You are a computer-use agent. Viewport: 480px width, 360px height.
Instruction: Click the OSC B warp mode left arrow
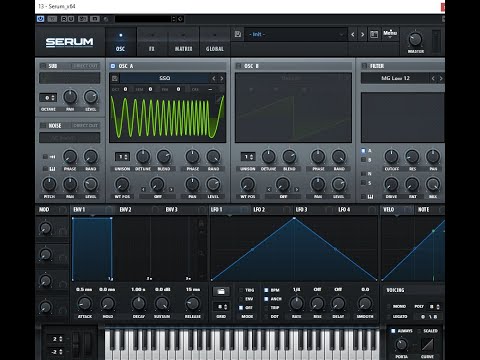pyautogui.click(x=269, y=189)
